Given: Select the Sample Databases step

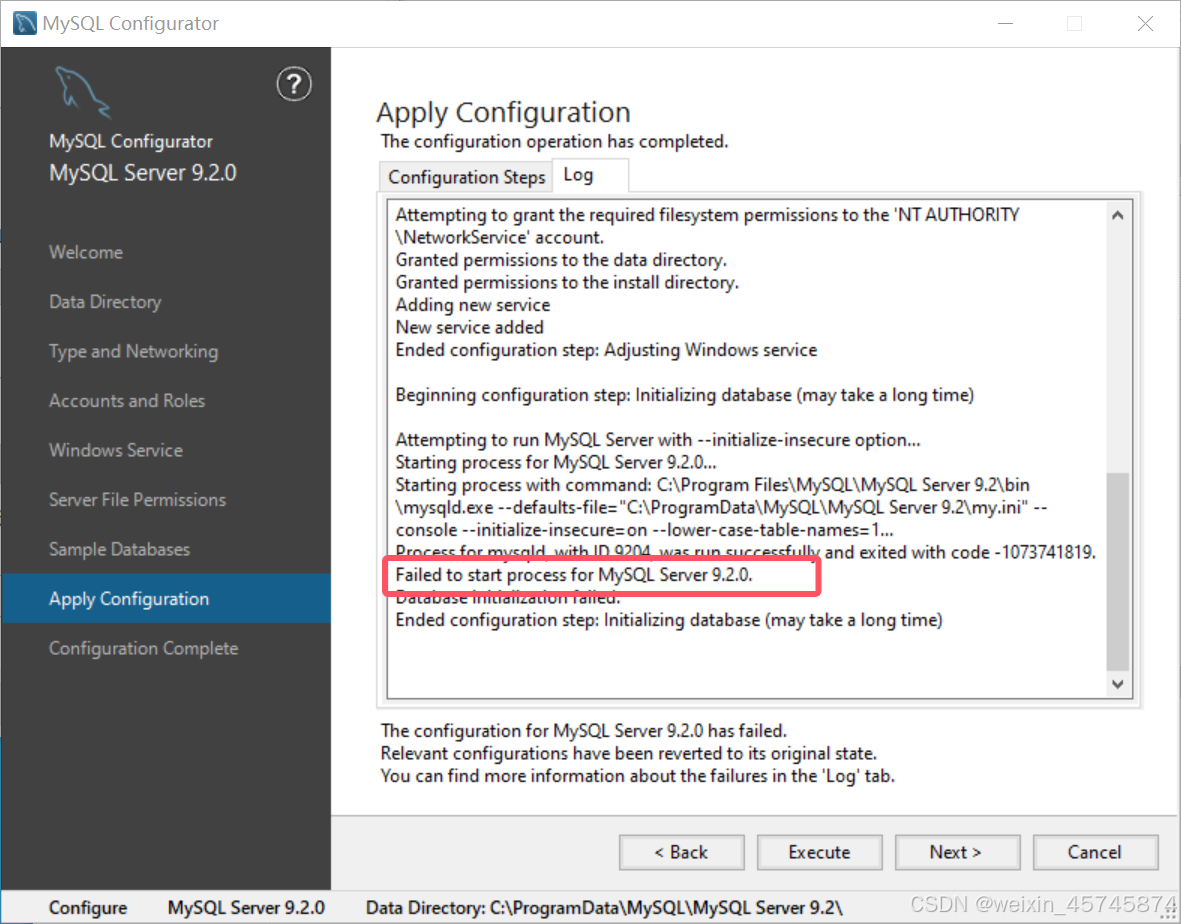Looking at the screenshot, I should tap(119, 549).
